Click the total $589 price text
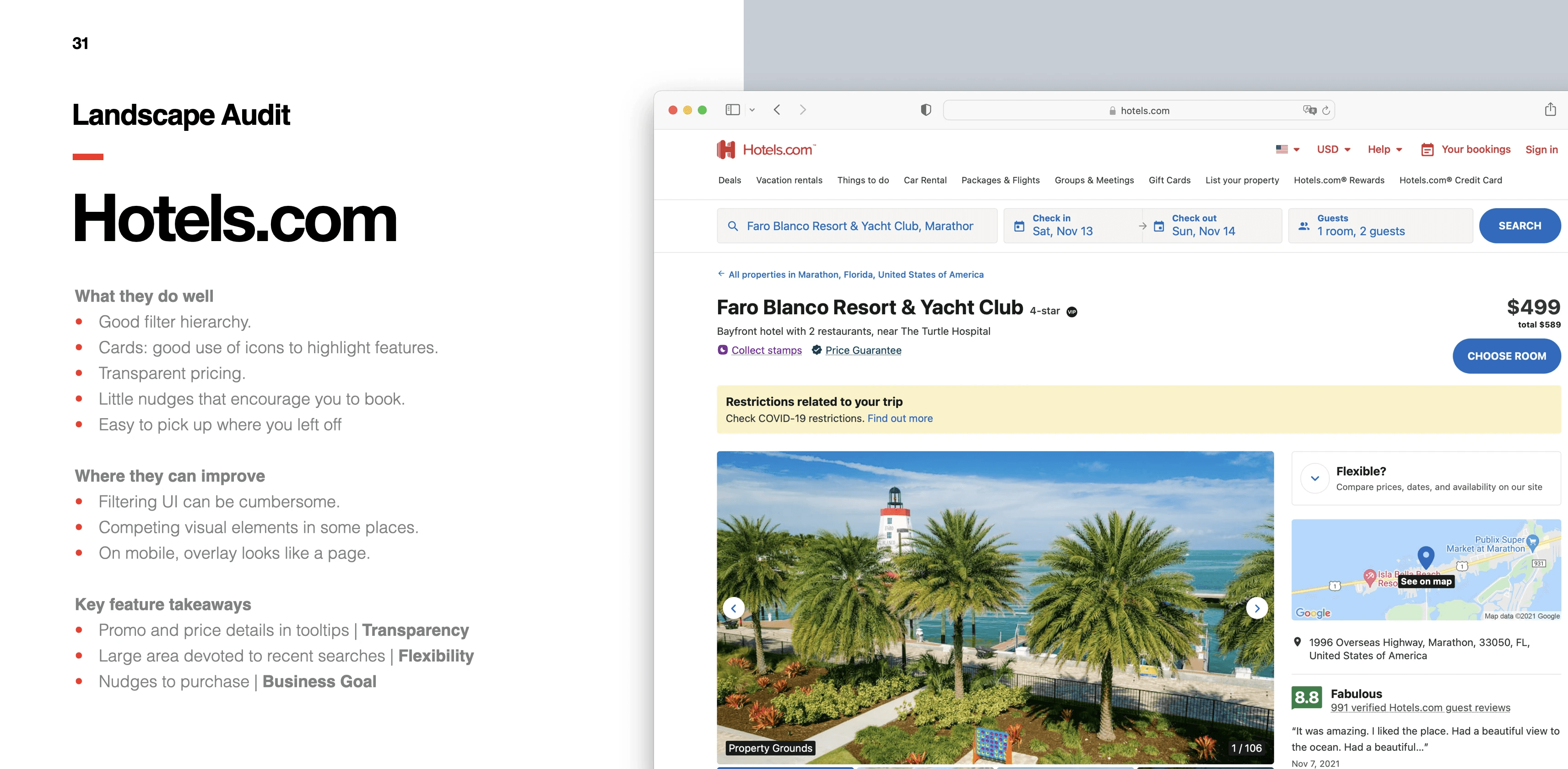The height and width of the screenshot is (769, 1568). pyautogui.click(x=1539, y=325)
